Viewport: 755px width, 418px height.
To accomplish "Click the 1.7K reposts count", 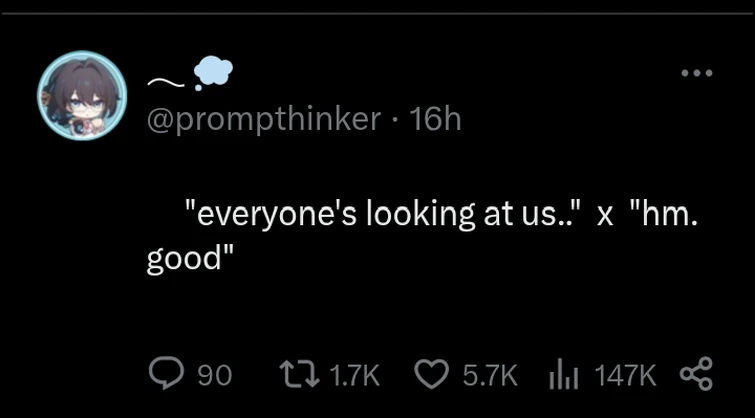I will point(354,375).
